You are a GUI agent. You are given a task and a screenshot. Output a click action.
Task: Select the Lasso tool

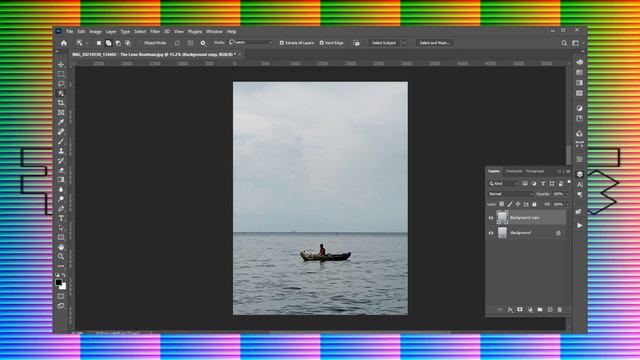61,84
